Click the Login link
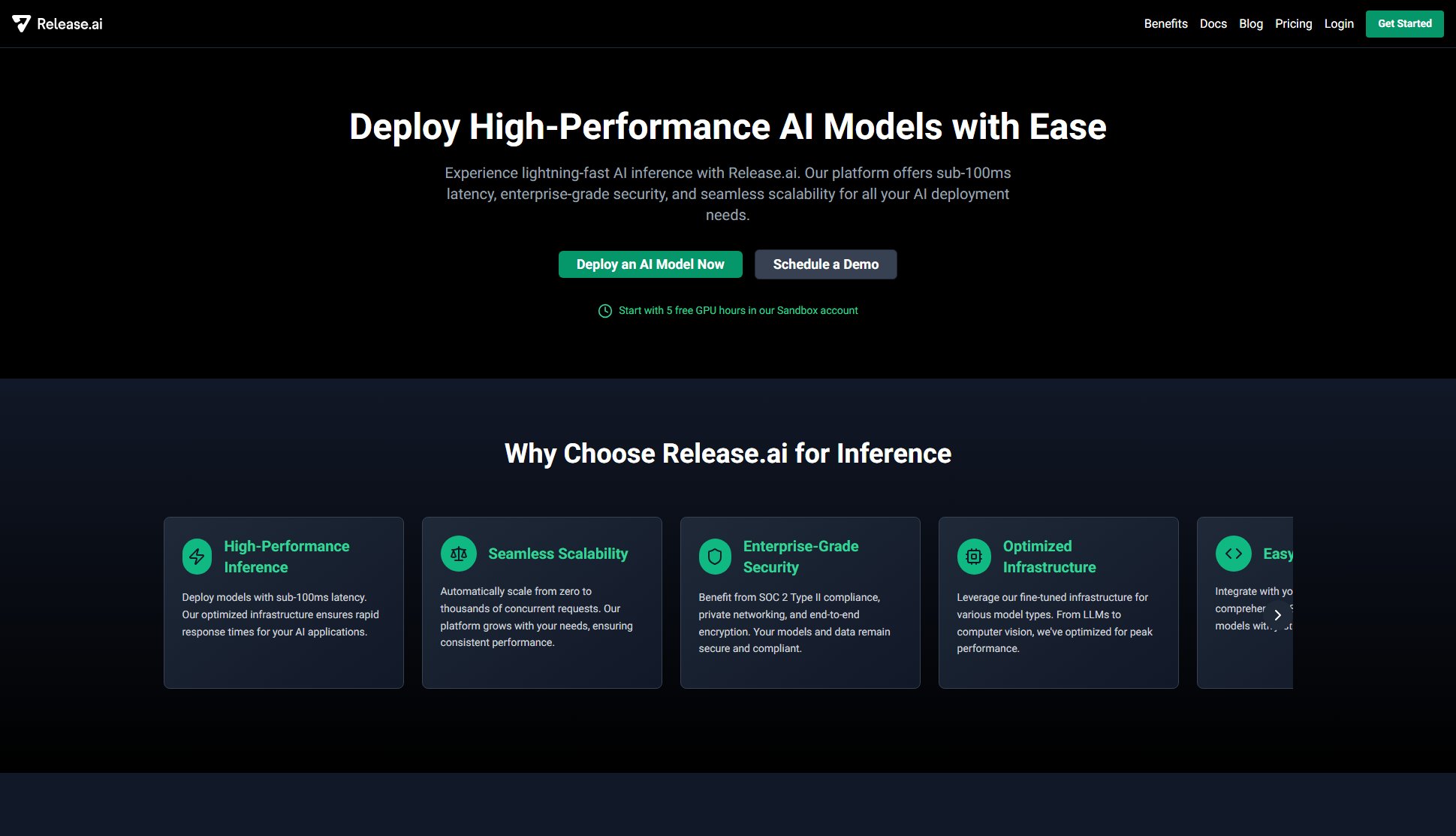The height and width of the screenshot is (836, 1456). 1338,24
